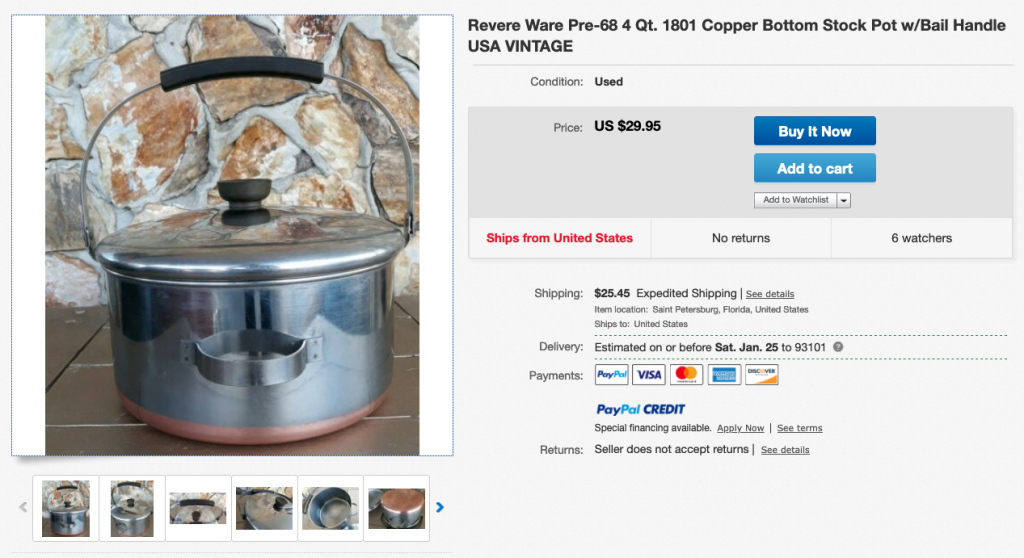Click the PayPal Credit logo
This screenshot has height=558, width=1024.
tap(640, 409)
